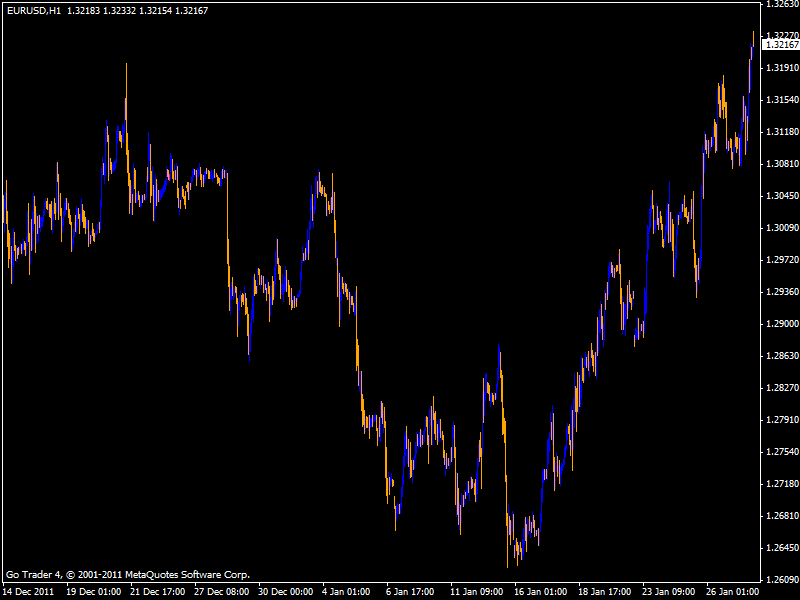This screenshot has width=800, height=600.
Task: Select the 1.27540 price axis label
Action: pyautogui.click(x=783, y=452)
